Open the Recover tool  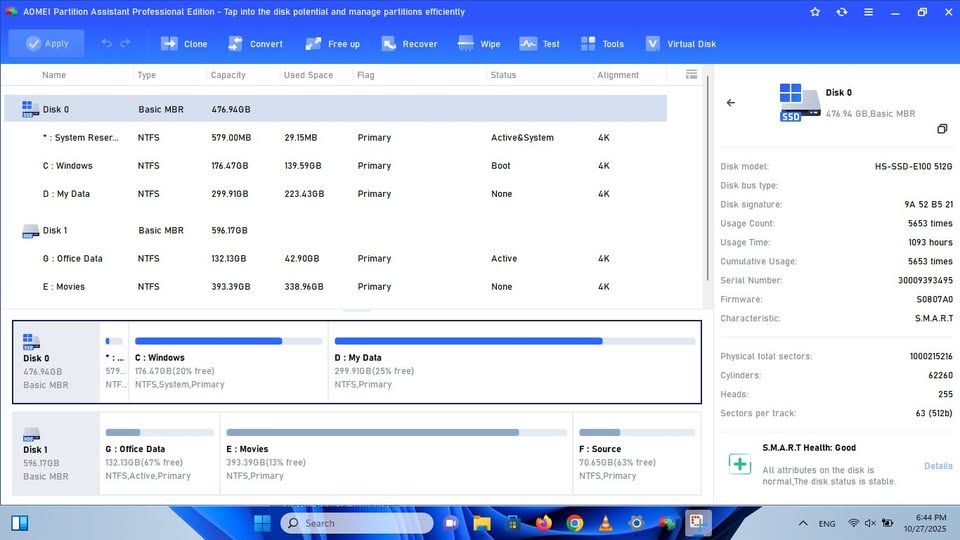point(409,44)
